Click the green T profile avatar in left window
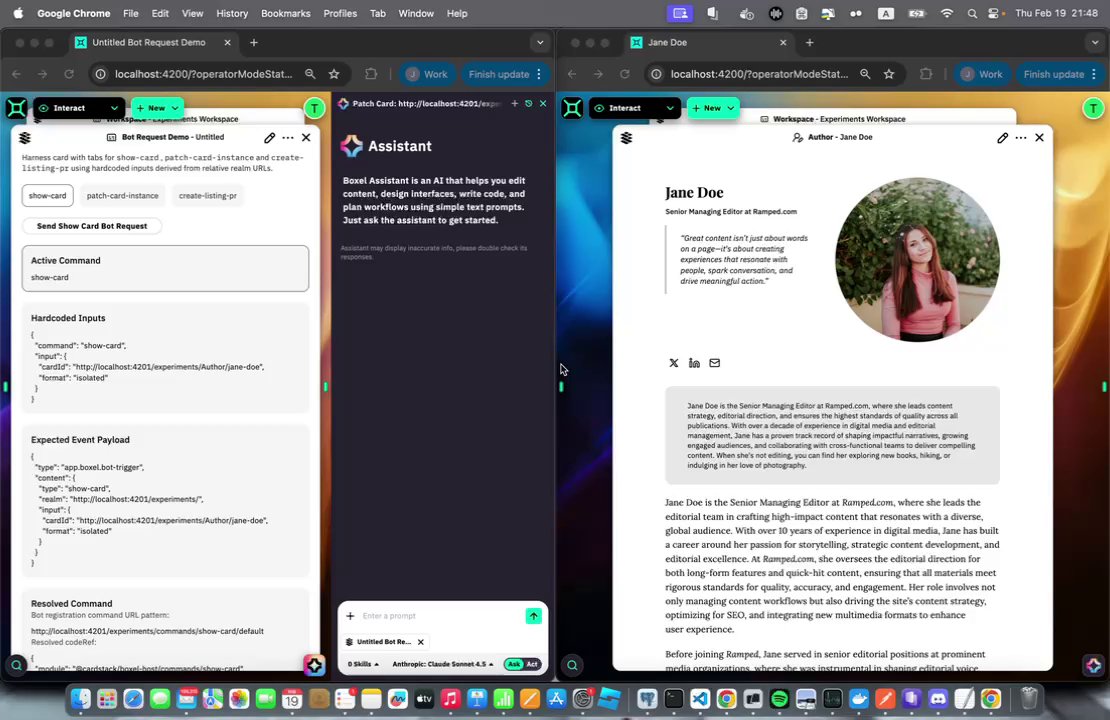The width and height of the screenshot is (1110, 720). point(314,108)
